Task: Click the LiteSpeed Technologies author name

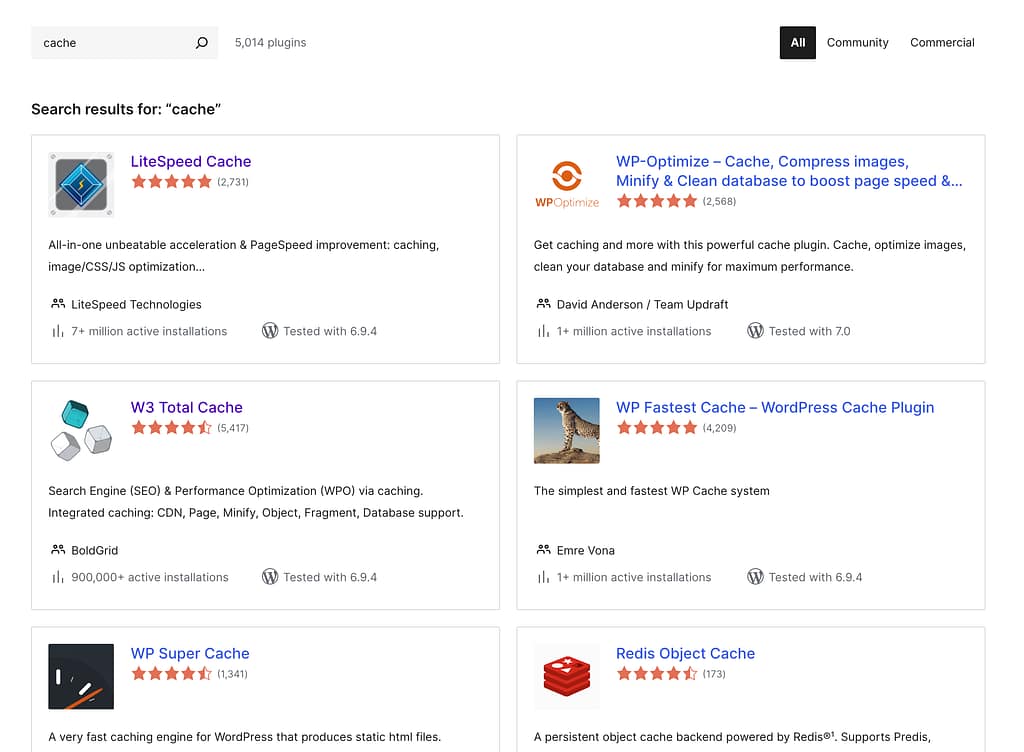Action: 136,304
